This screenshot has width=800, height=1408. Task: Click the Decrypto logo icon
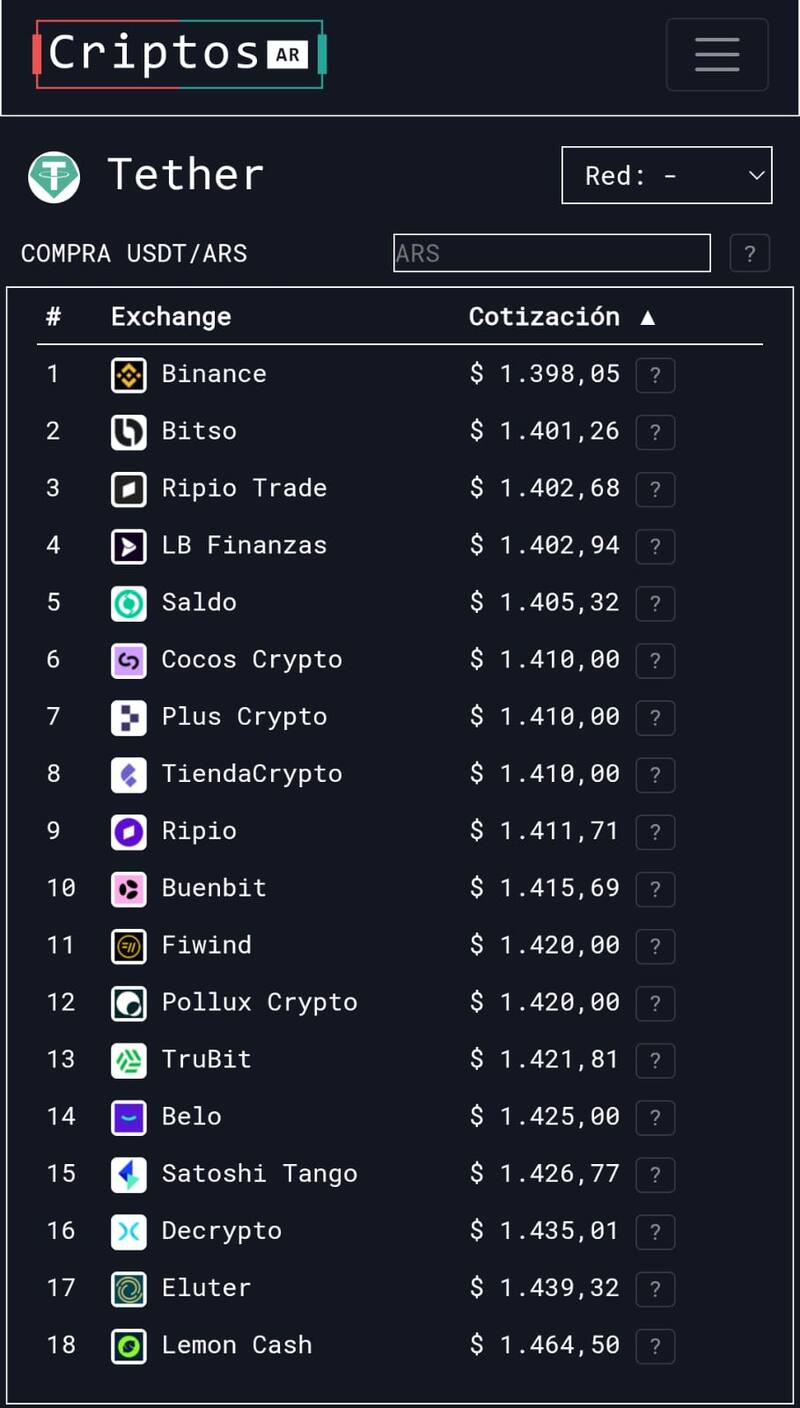[x=128, y=1232]
